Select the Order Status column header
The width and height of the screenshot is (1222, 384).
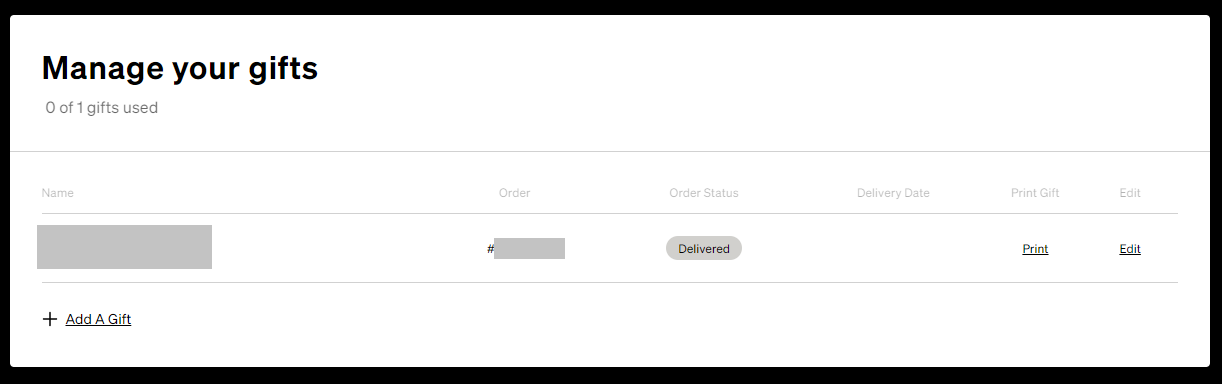(x=704, y=193)
